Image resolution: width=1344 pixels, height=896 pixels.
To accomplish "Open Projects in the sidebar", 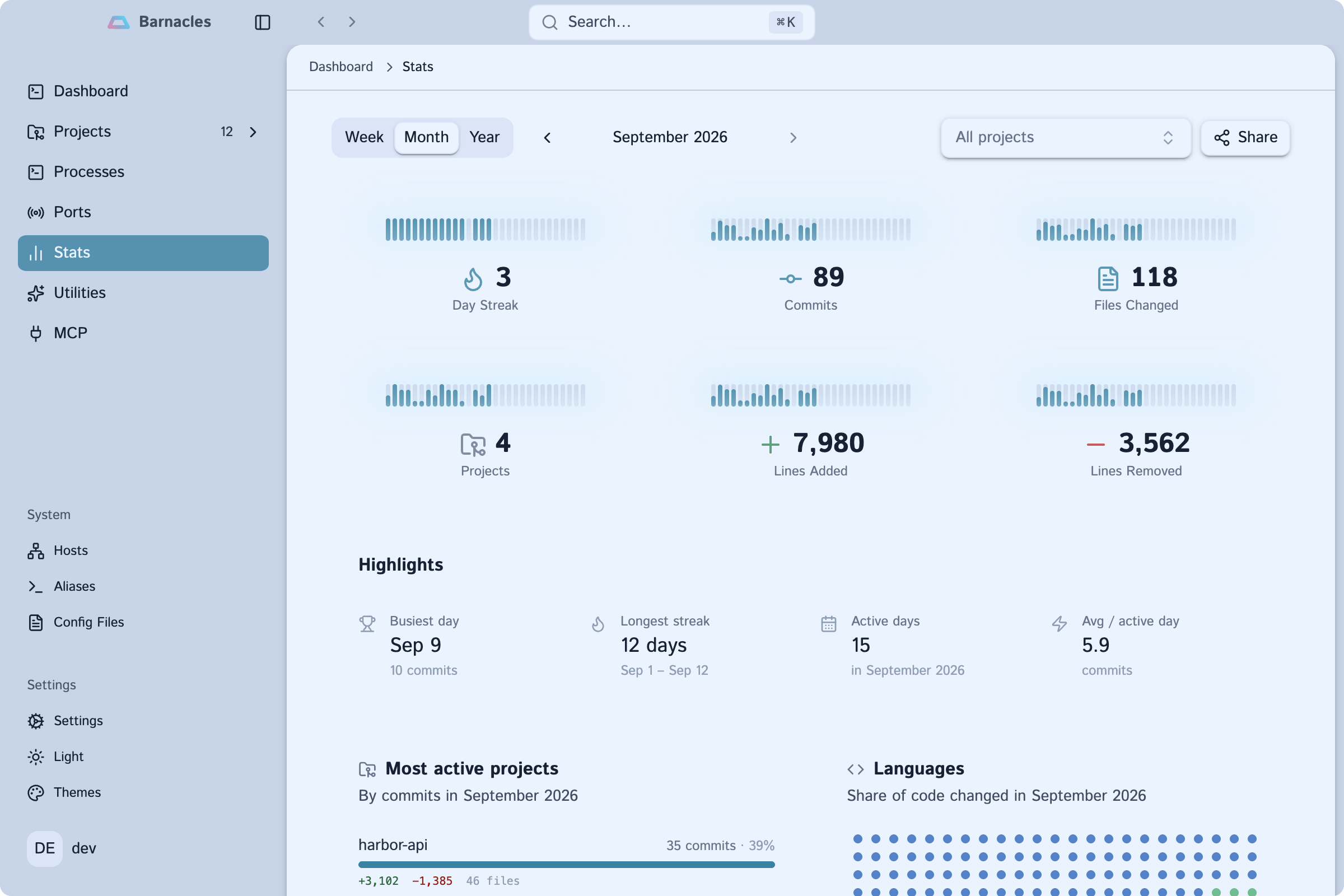I will pos(143,132).
